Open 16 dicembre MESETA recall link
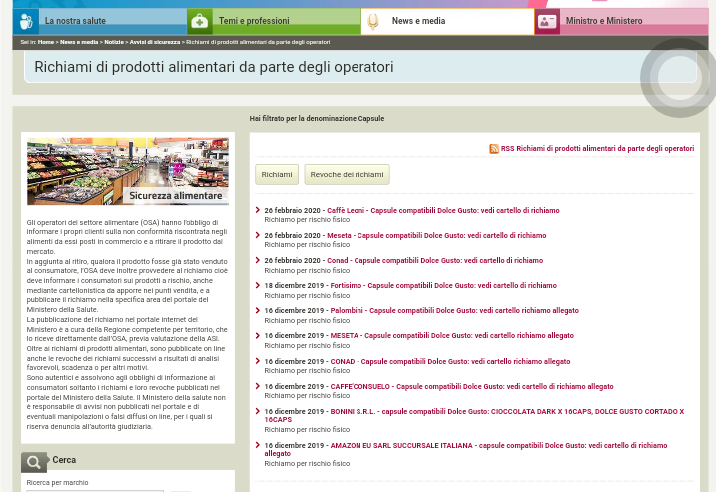Viewport: 716px width, 492px height. point(452,336)
